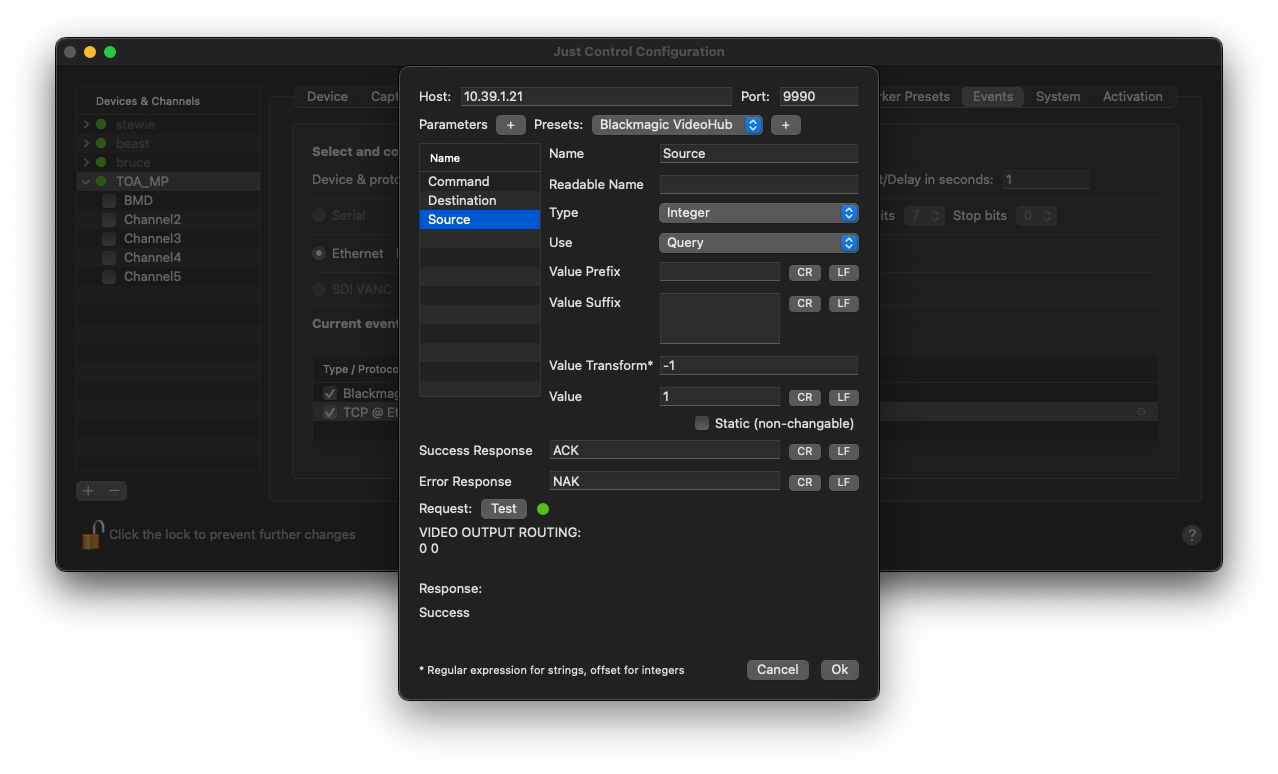The height and width of the screenshot is (774, 1278).
Task: Click the Timeout/Delay seconds field
Action: pyautogui.click(x=1046, y=180)
